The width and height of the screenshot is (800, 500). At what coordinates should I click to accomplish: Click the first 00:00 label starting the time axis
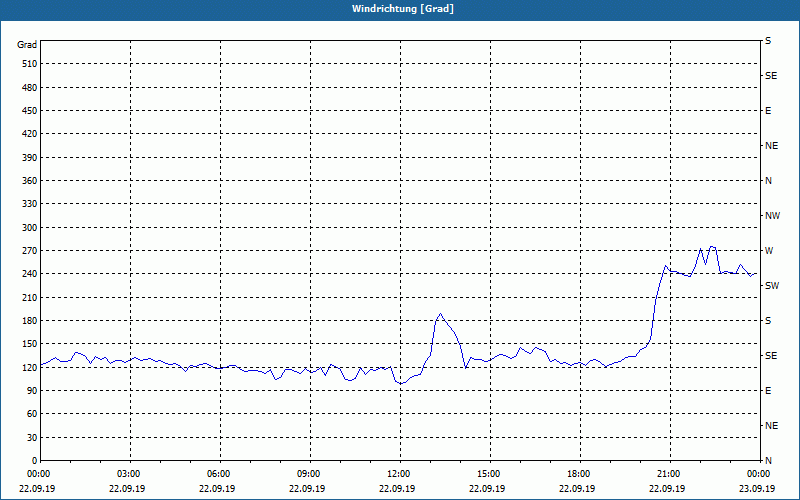(x=37, y=474)
